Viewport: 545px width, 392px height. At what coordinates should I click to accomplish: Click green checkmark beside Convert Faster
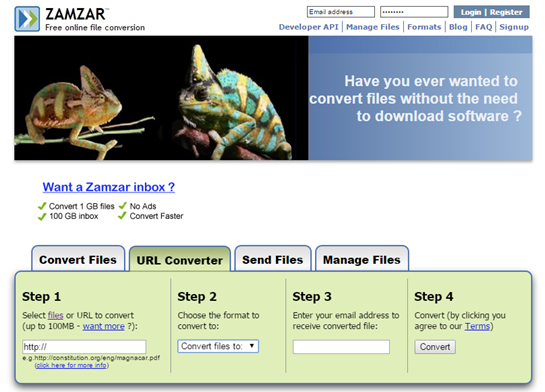pyautogui.click(x=122, y=216)
